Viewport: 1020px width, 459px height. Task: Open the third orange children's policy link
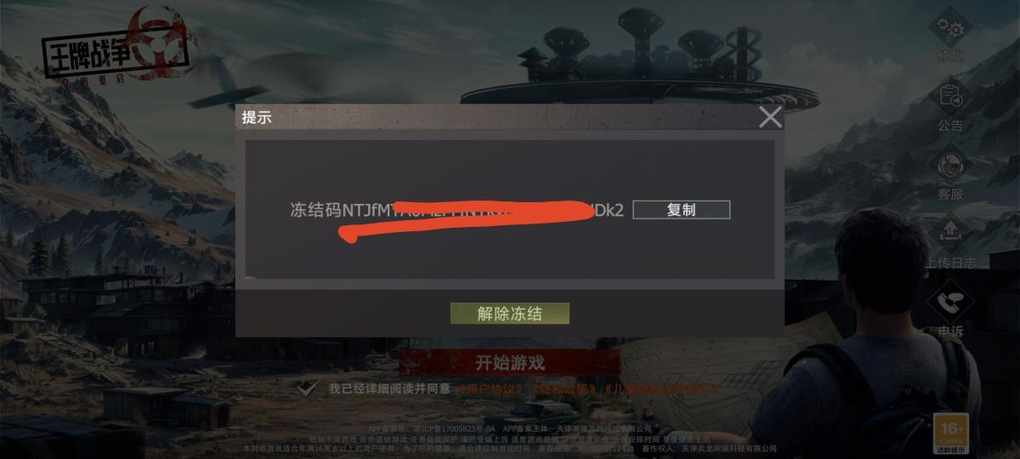(660, 389)
